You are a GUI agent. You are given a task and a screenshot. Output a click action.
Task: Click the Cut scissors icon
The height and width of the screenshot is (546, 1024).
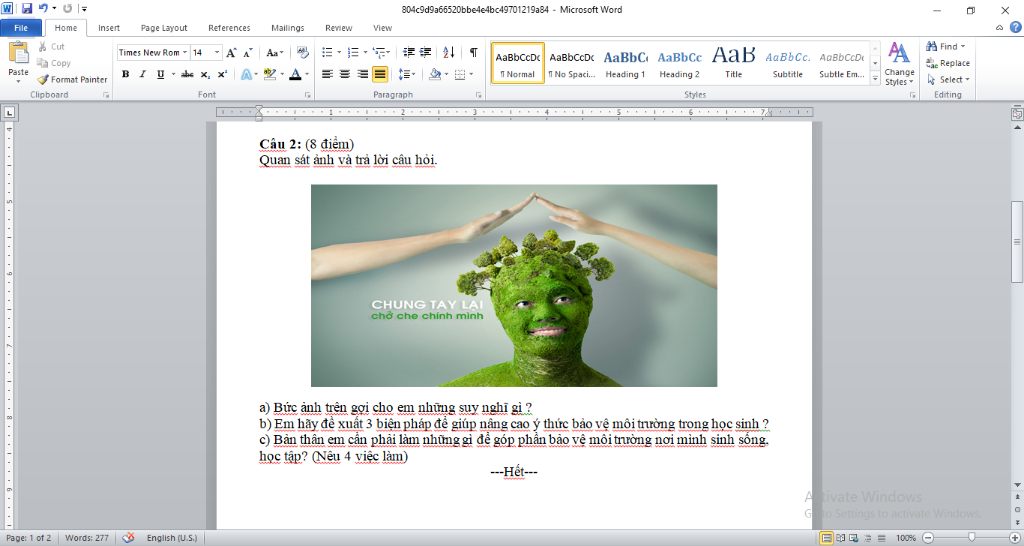pos(42,46)
